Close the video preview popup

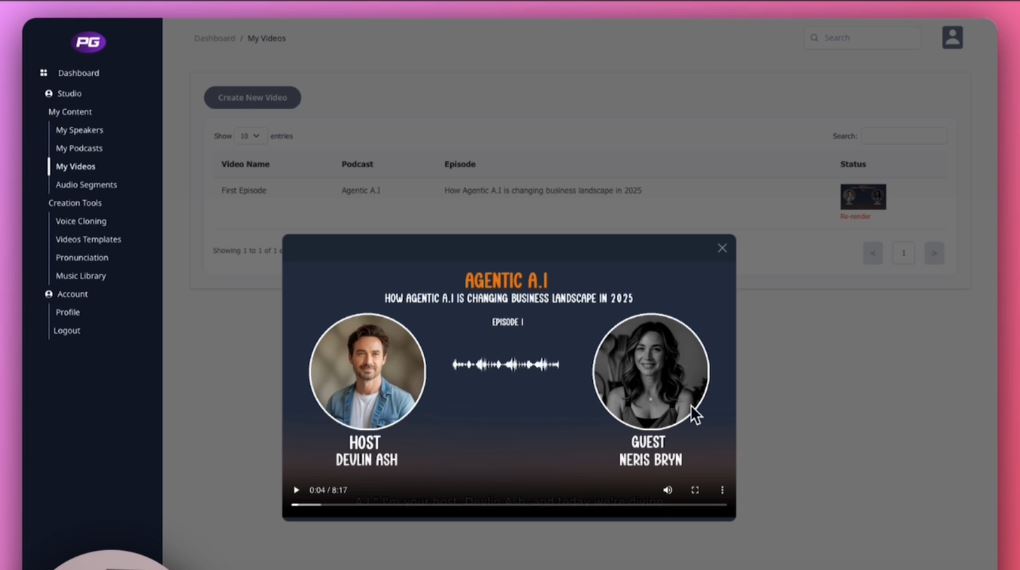(722, 248)
